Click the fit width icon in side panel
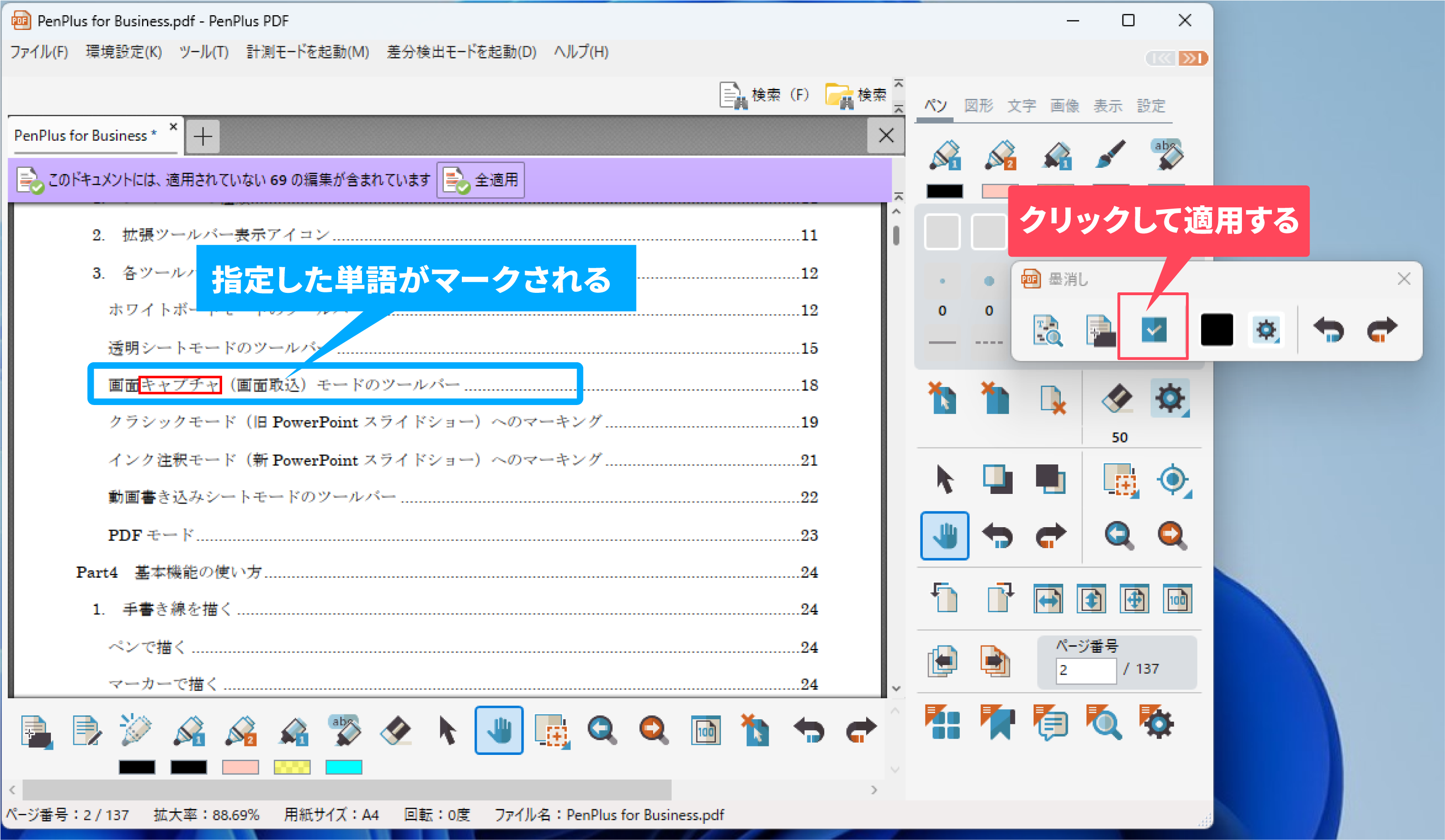Viewport: 1445px width, 840px height. (1048, 599)
